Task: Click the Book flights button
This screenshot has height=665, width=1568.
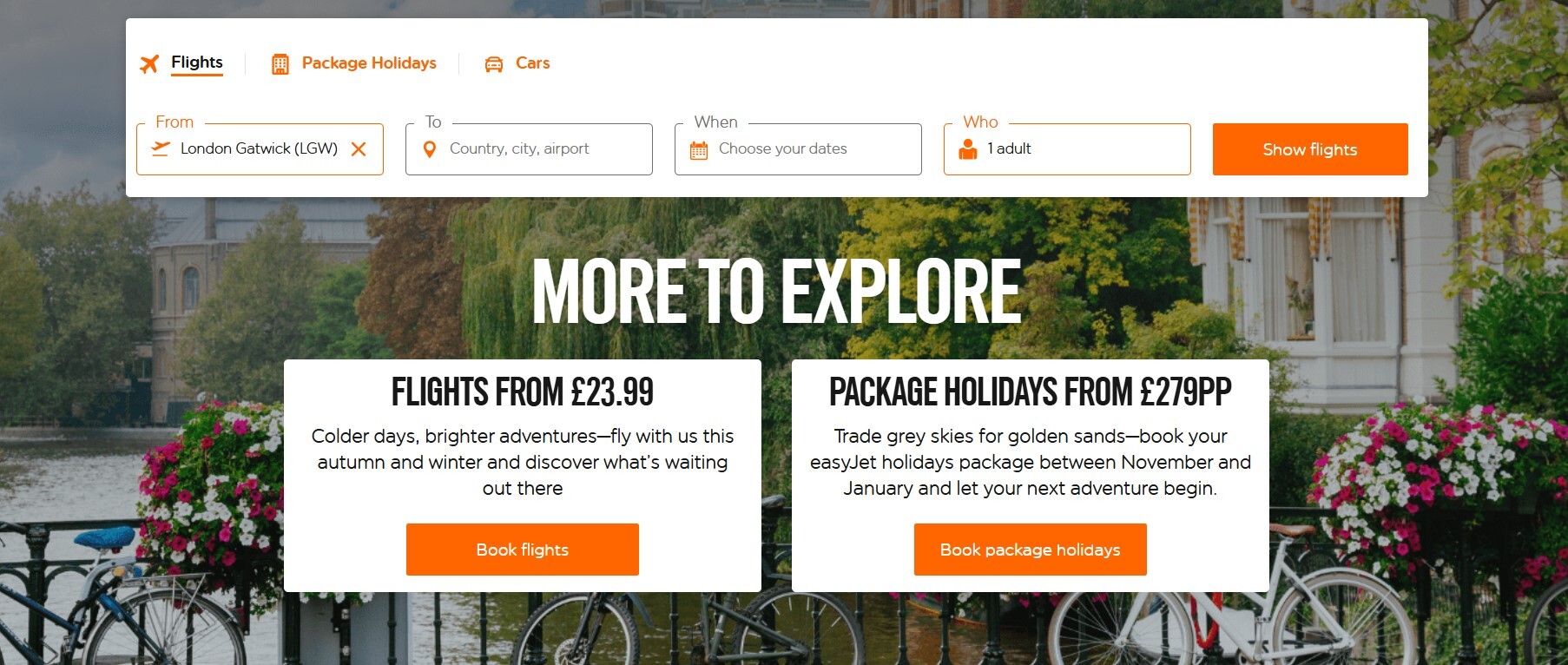Action: point(523,550)
